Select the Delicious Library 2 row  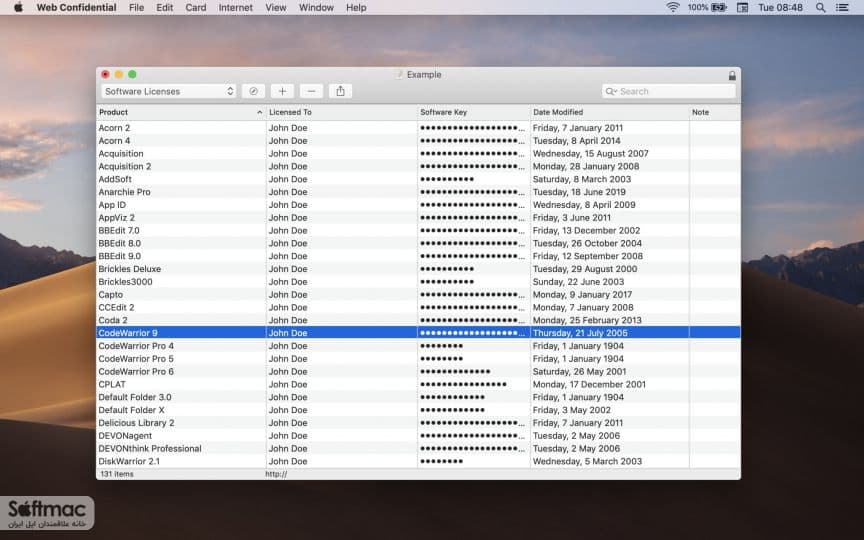click(x=418, y=423)
